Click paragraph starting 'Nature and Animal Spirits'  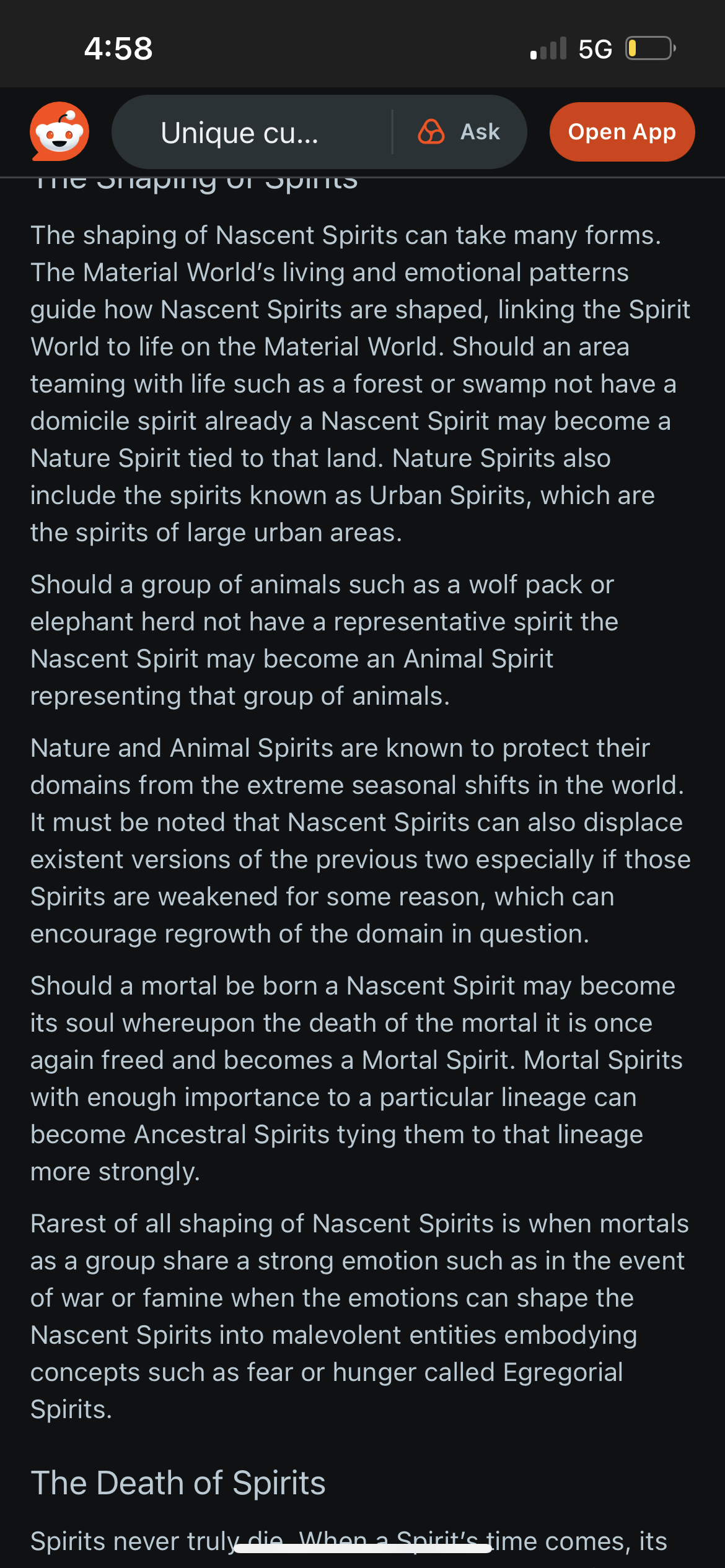359,840
